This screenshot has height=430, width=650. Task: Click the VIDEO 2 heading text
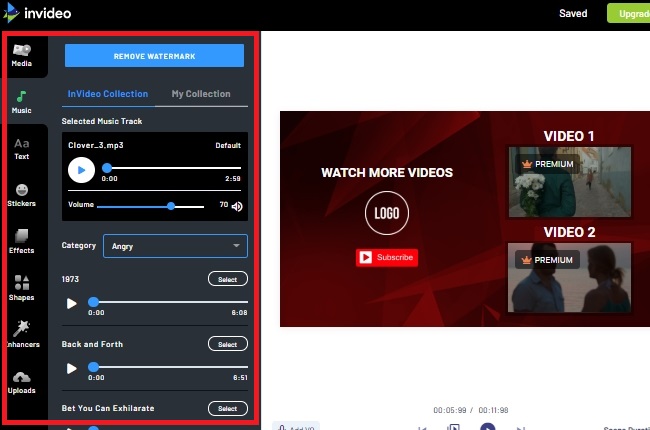pyautogui.click(x=569, y=232)
